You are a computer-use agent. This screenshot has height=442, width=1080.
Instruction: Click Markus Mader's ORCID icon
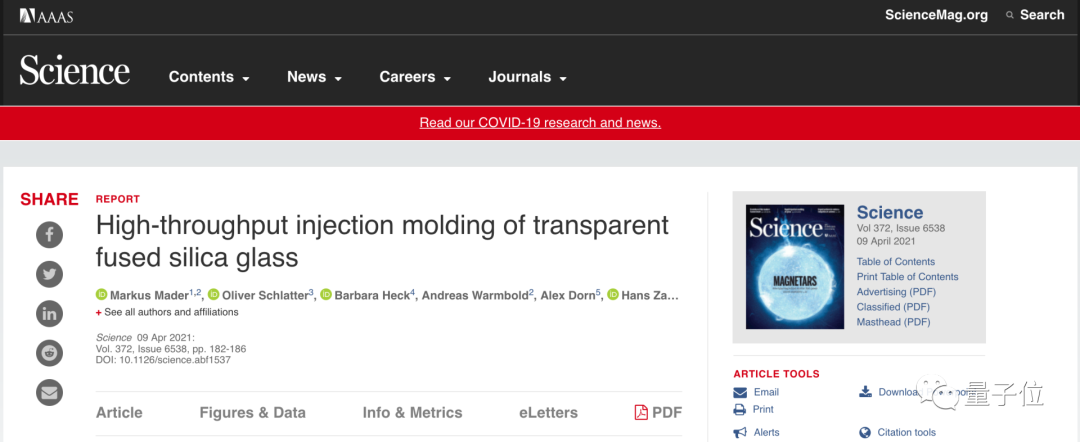[x=101, y=294]
